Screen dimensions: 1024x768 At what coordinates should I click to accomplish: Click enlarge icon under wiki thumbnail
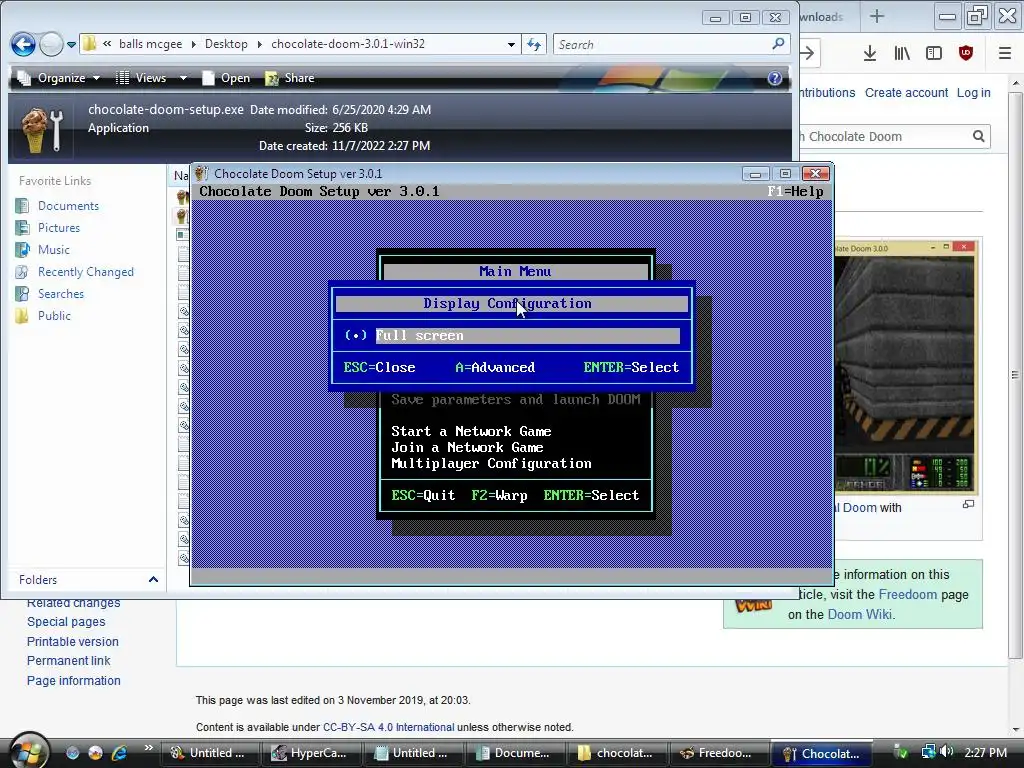pyautogui.click(x=968, y=504)
